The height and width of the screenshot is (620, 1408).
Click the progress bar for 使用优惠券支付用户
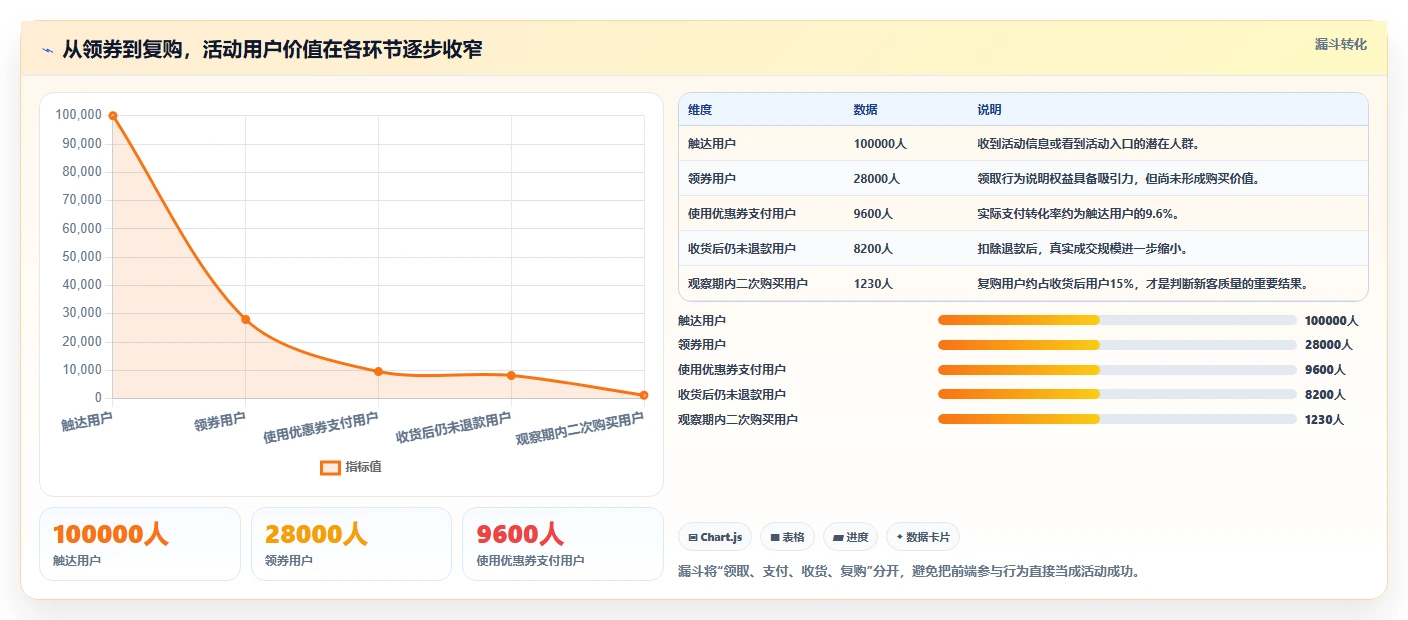click(x=1117, y=370)
